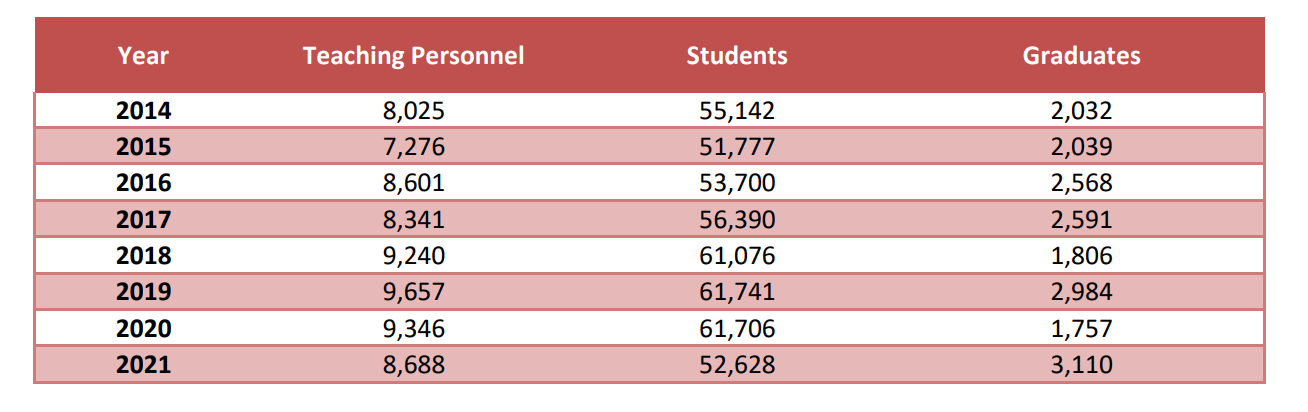Click graduates value 1,757
This screenshot has width=1308, height=412.
pos(1081,329)
